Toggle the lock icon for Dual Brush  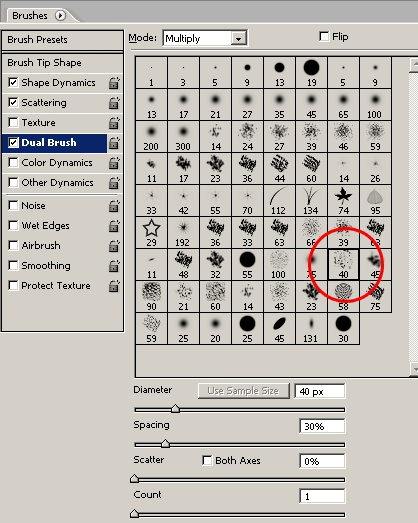(x=114, y=143)
